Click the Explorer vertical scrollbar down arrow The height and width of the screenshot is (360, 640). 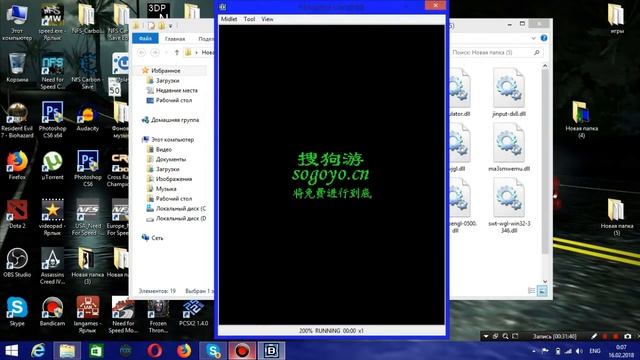coord(545,281)
